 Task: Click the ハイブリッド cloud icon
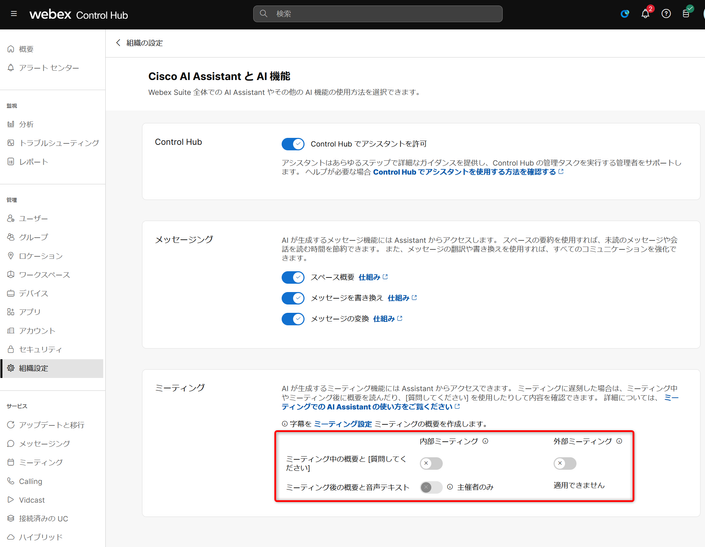(x=11, y=537)
